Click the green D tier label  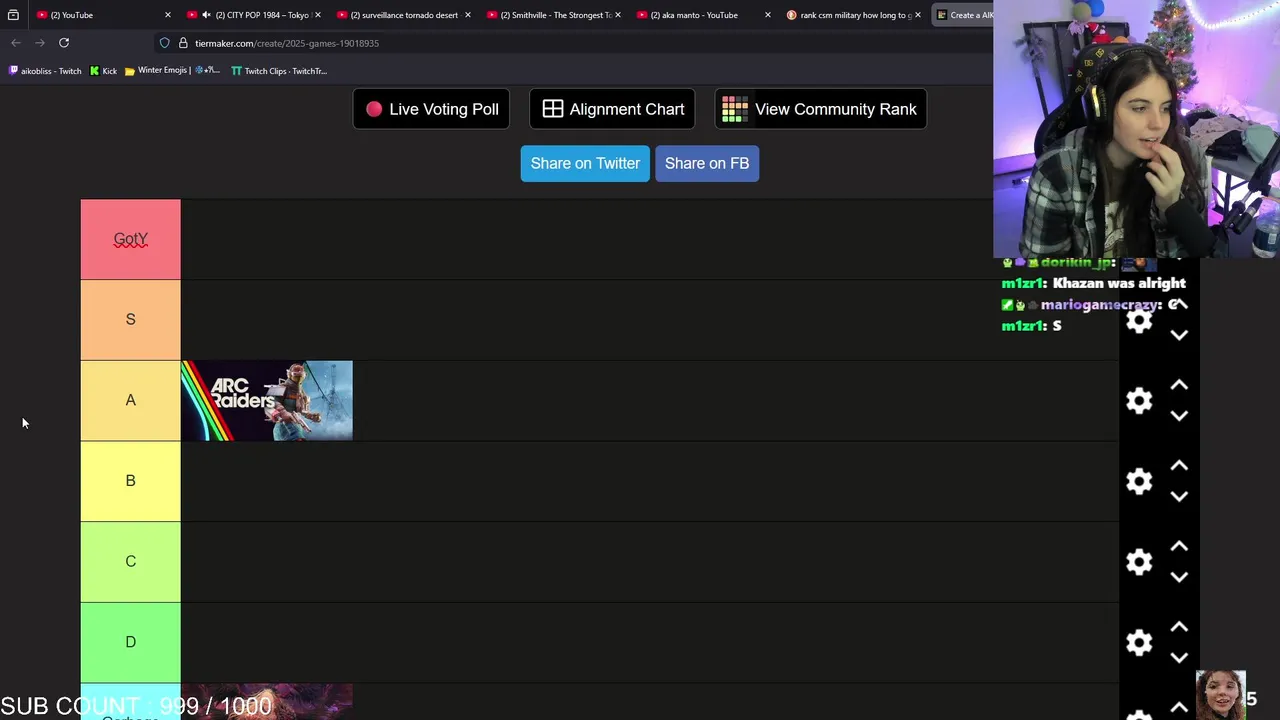click(130, 642)
